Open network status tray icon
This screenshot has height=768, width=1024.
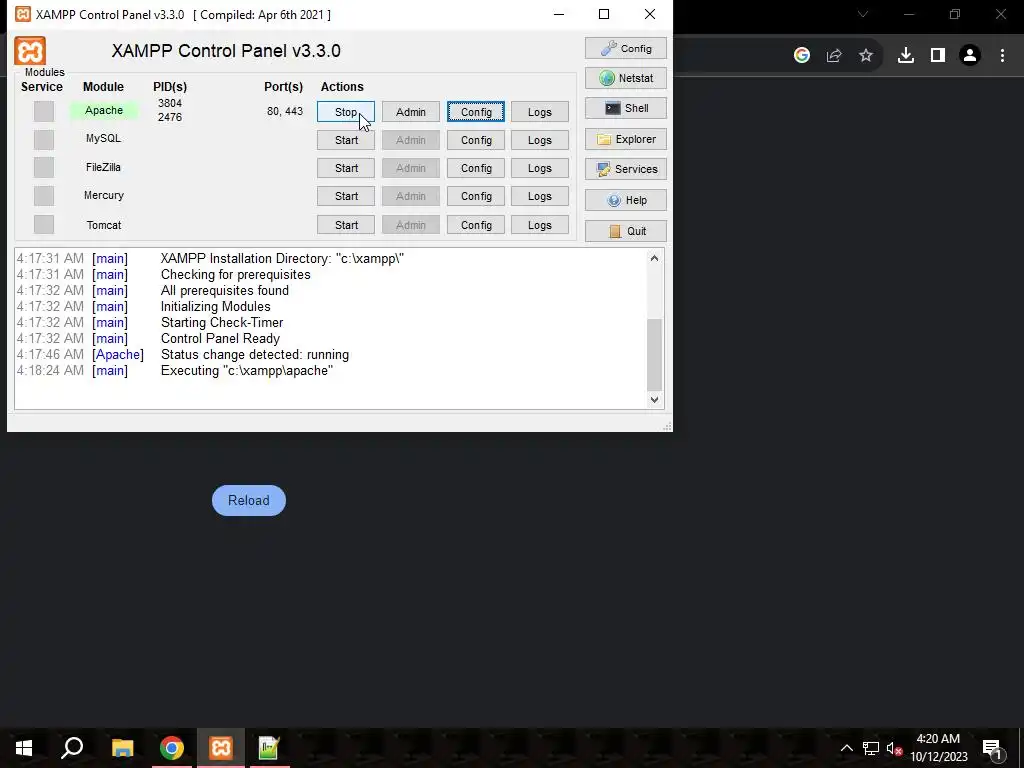pyautogui.click(x=871, y=748)
